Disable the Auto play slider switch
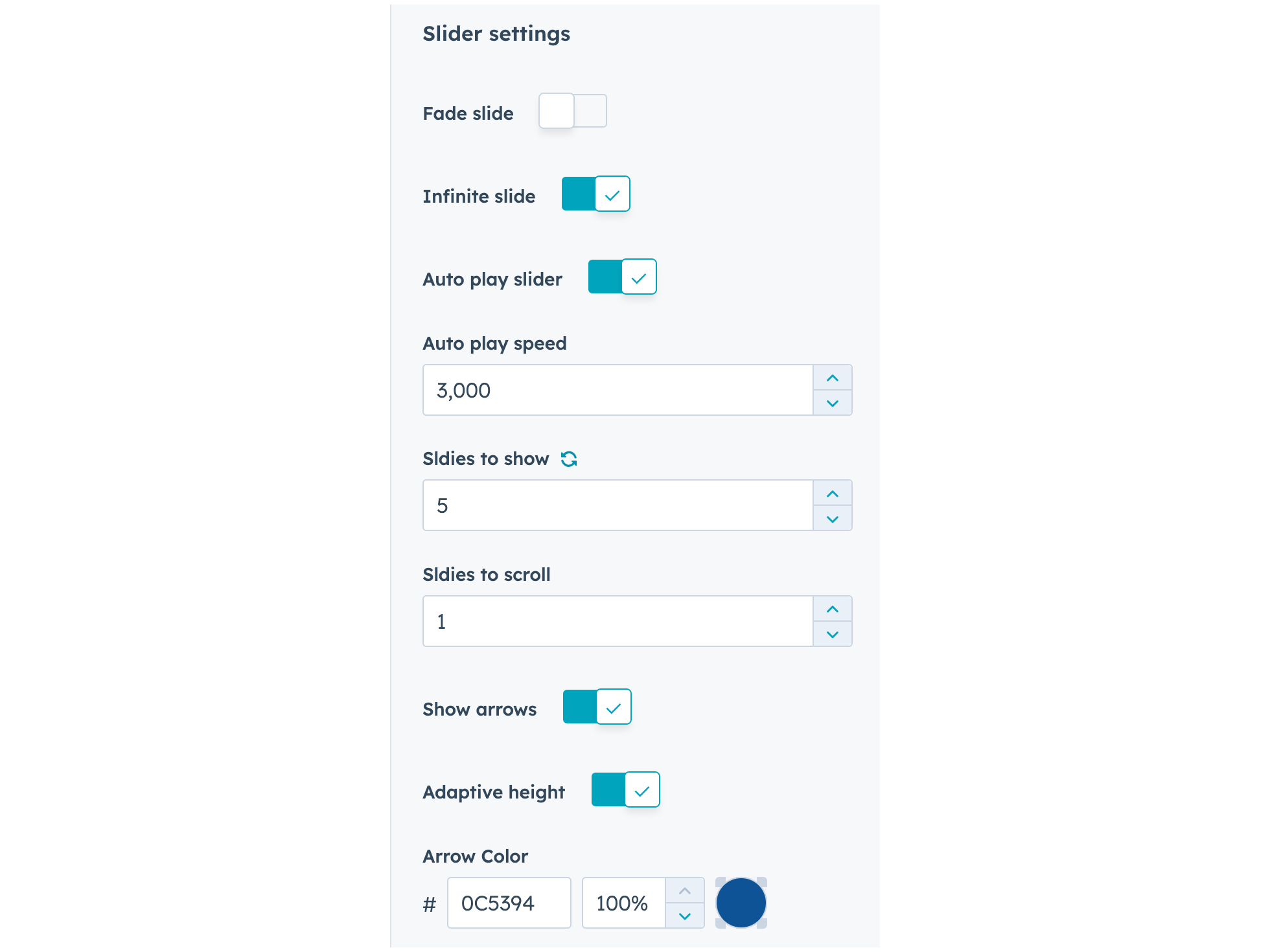1270x952 pixels. point(622,277)
